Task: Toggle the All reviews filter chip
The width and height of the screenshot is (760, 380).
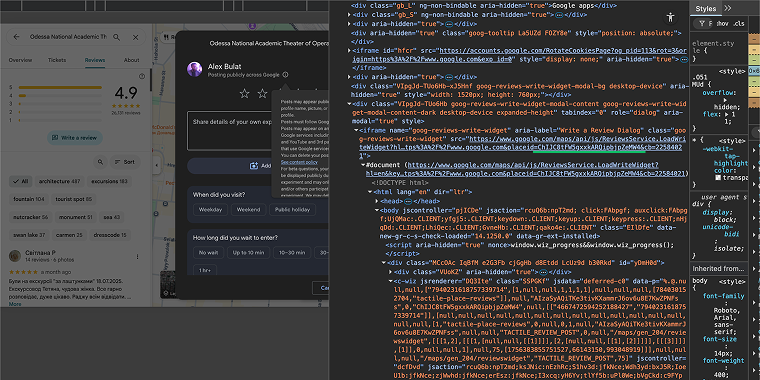Action: tap(21, 181)
